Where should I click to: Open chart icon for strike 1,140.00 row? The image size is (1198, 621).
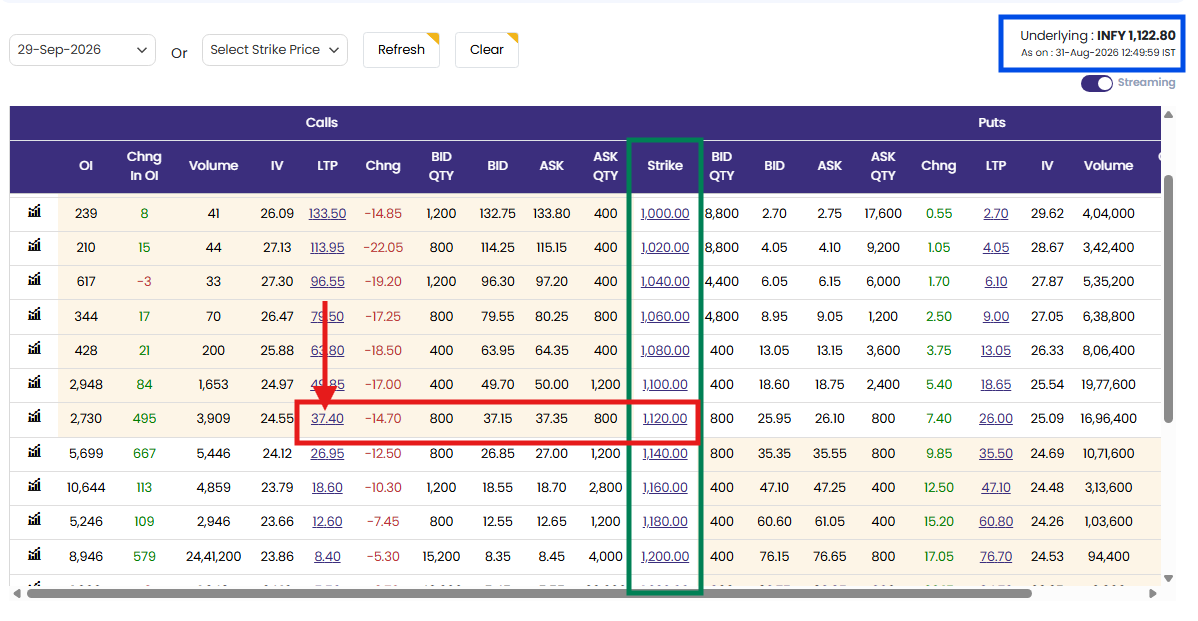[34, 451]
